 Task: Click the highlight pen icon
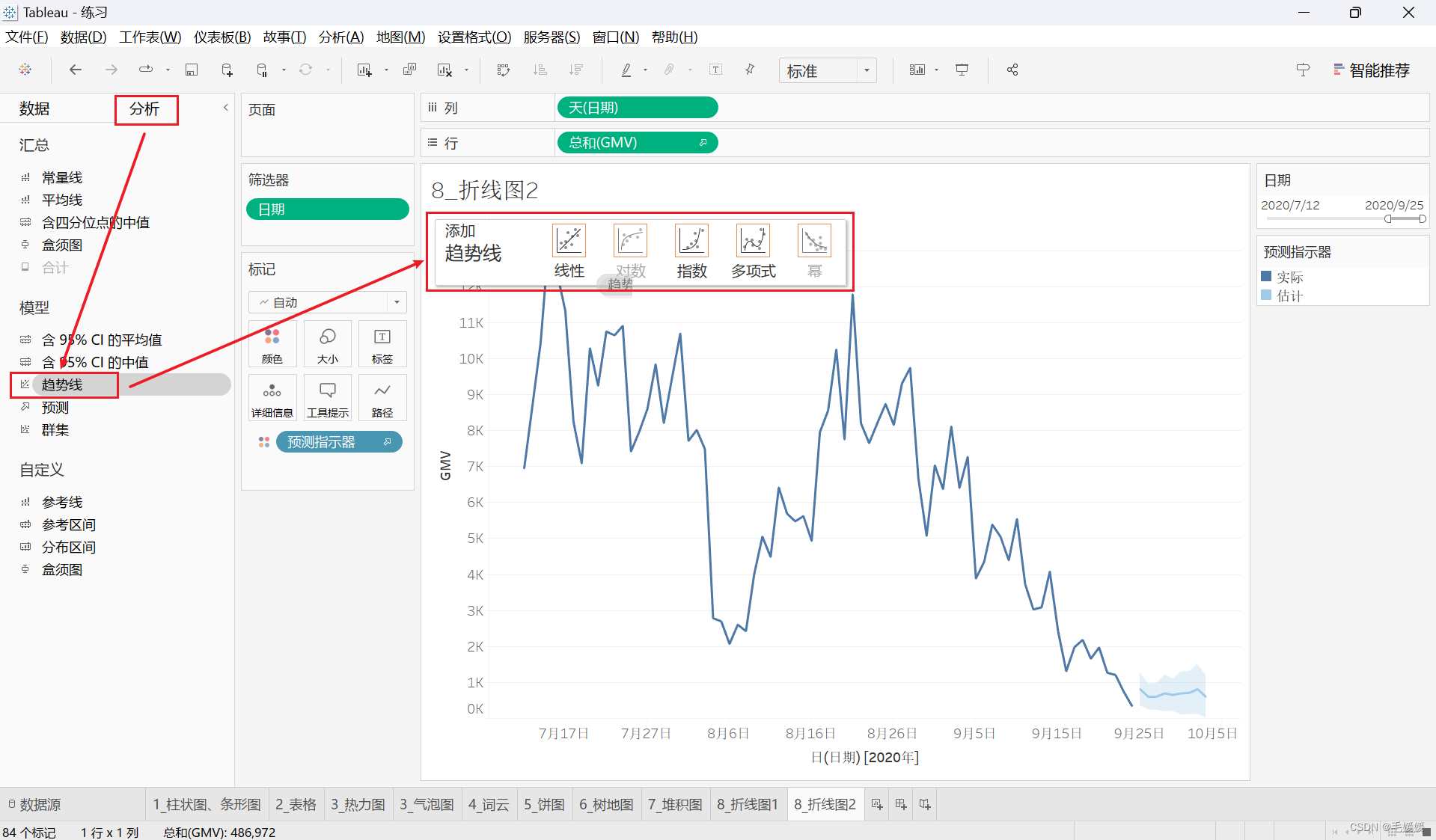point(626,70)
